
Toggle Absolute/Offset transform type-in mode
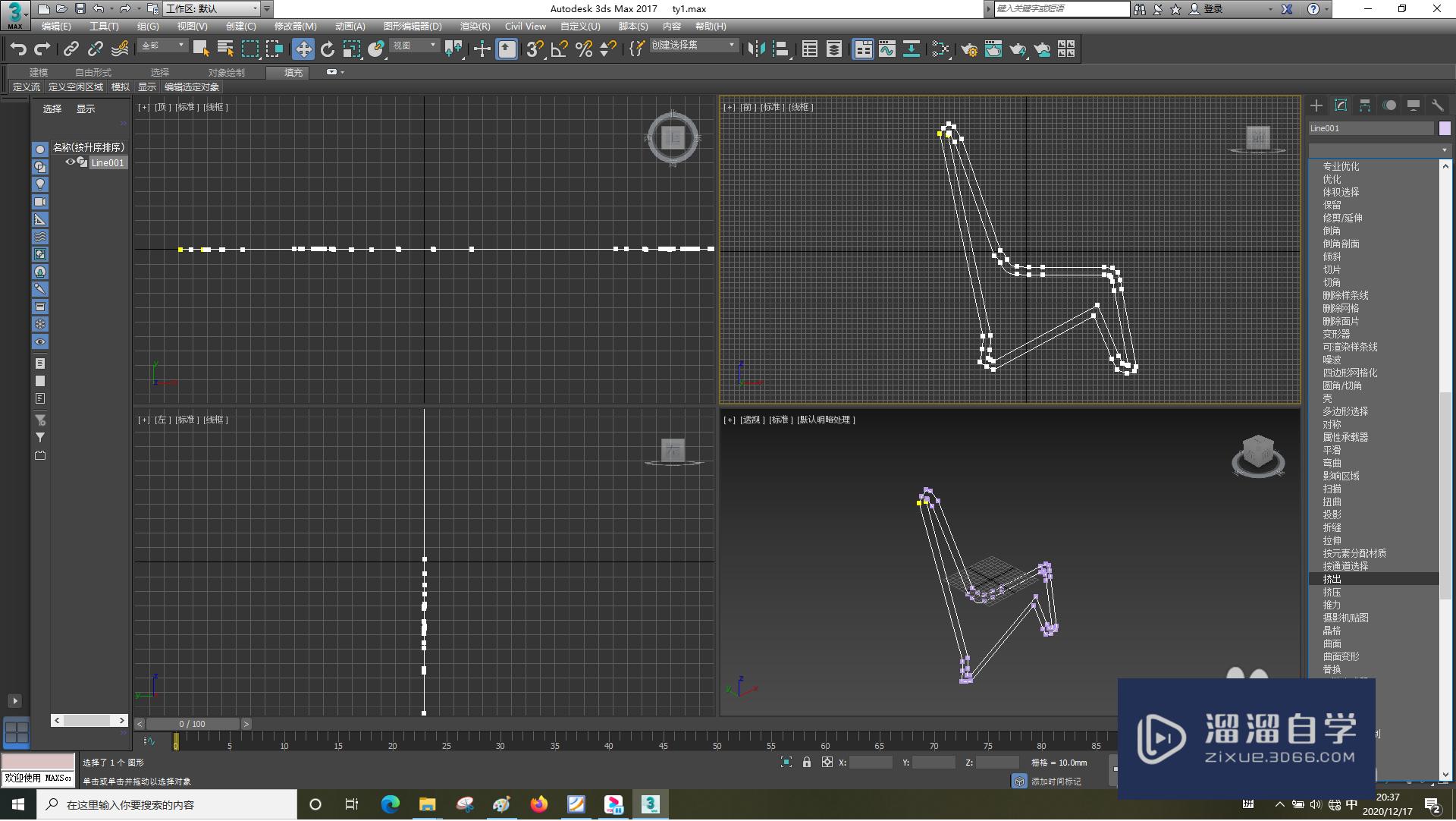[827, 762]
